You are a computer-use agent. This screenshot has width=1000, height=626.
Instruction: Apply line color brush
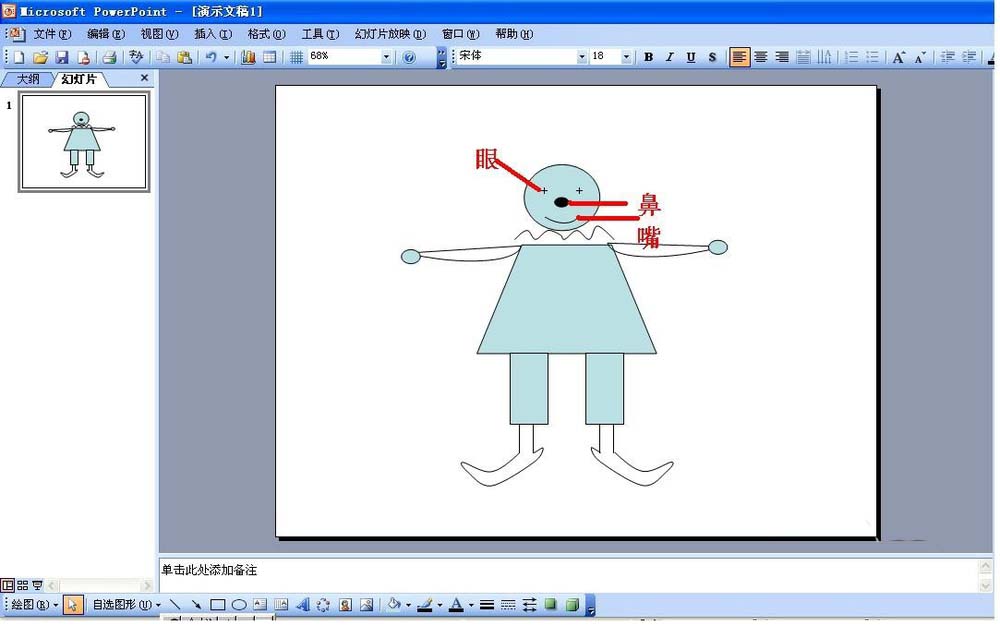click(x=425, y=604)
